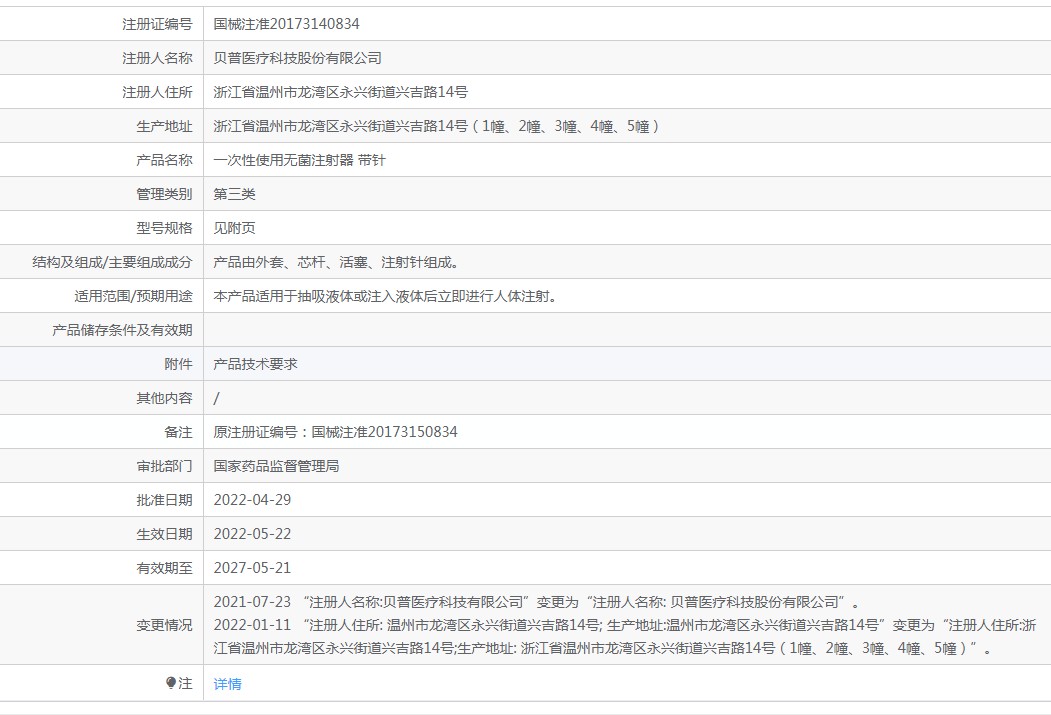
Task: Select product name 一次性使用无菌注射器 带针
Action: click(300, 160)
